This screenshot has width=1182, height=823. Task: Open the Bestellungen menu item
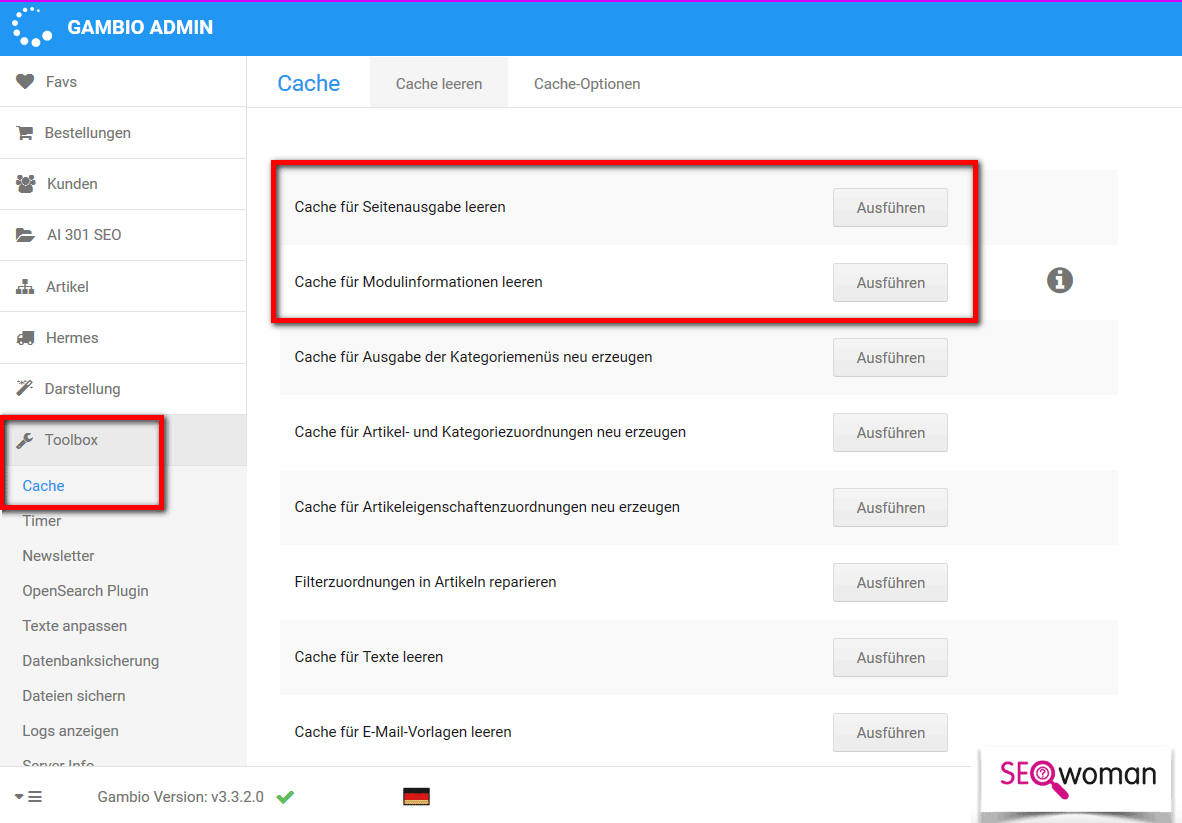(123, 133)
